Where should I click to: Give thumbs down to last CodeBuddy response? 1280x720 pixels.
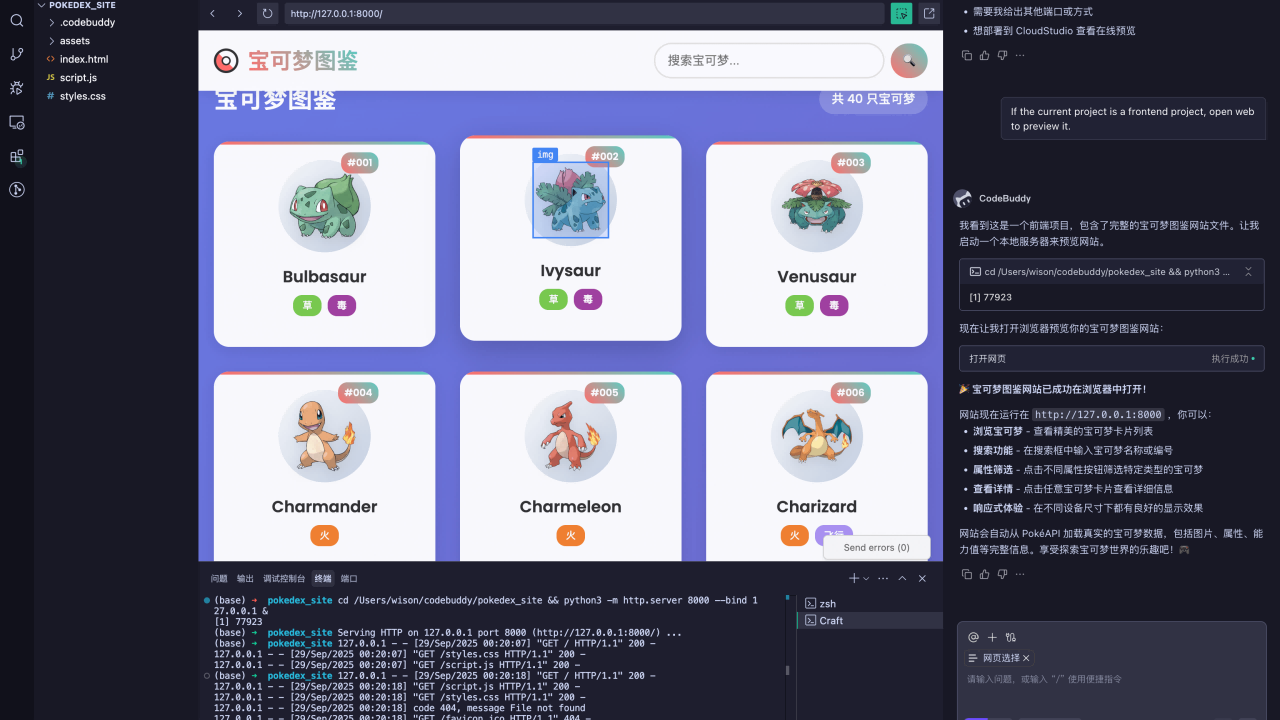(1002, 574)
